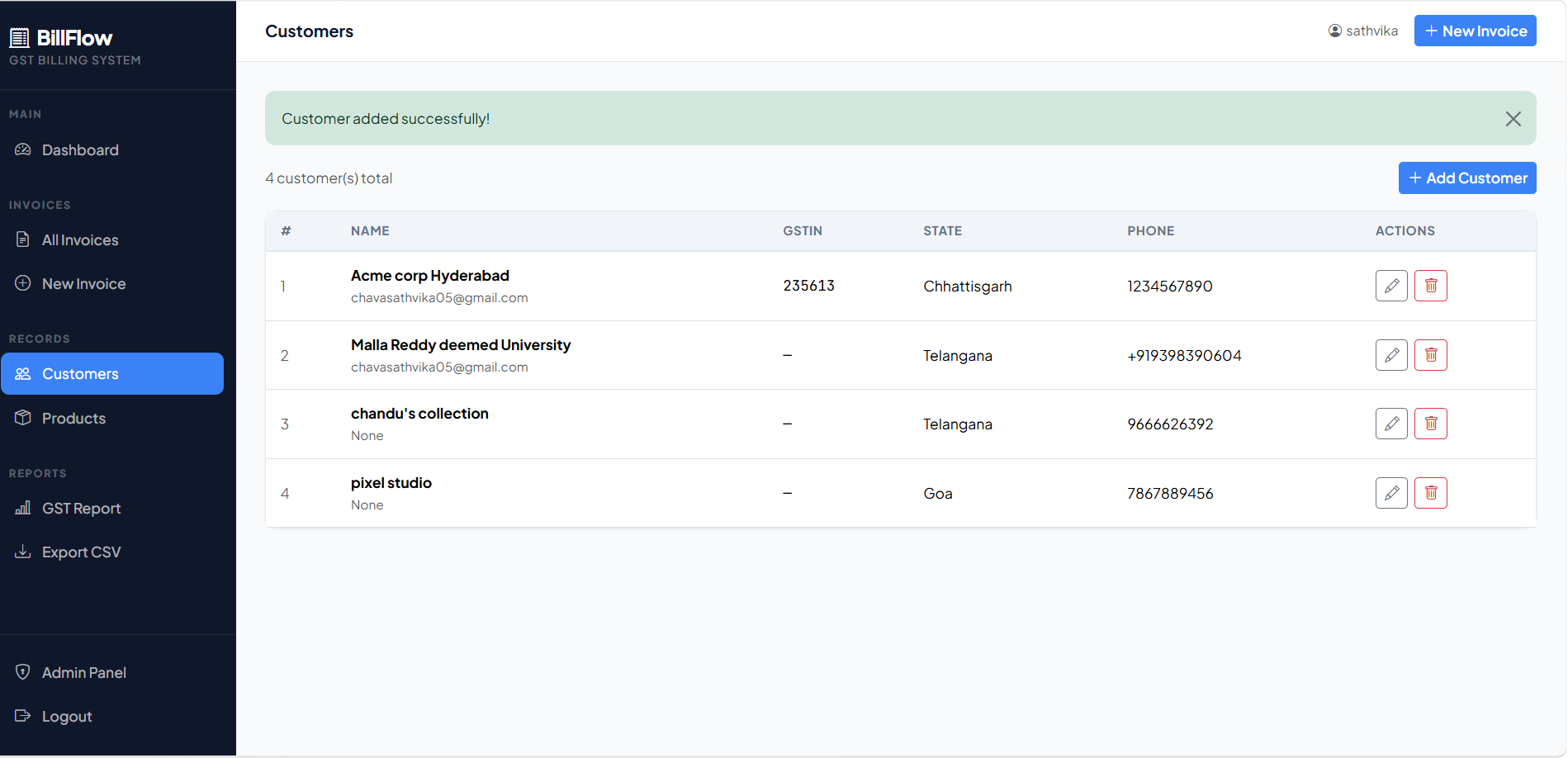Delete the pixel studio customer

click(x=1431, y=493)
